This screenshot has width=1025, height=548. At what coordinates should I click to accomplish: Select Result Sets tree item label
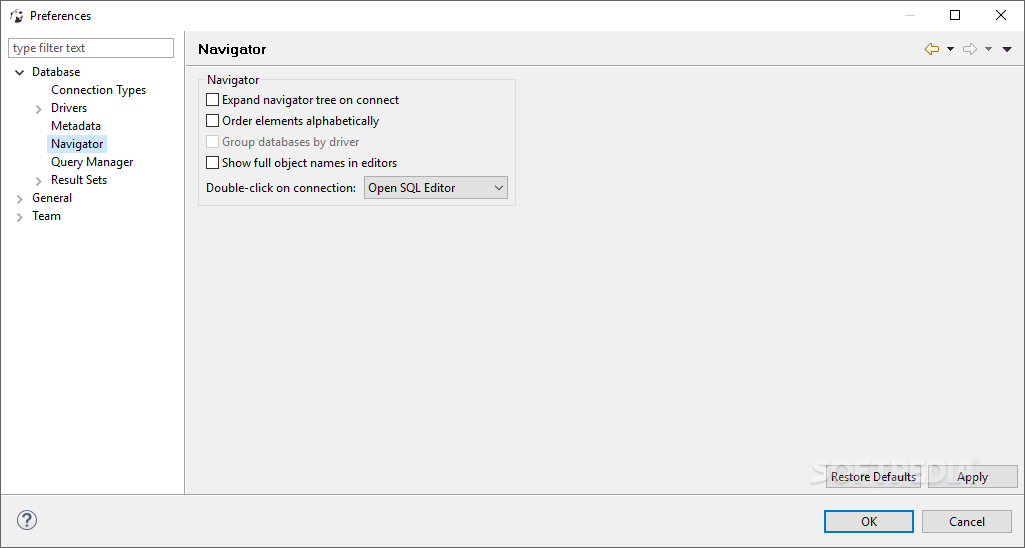coord(78,180)
